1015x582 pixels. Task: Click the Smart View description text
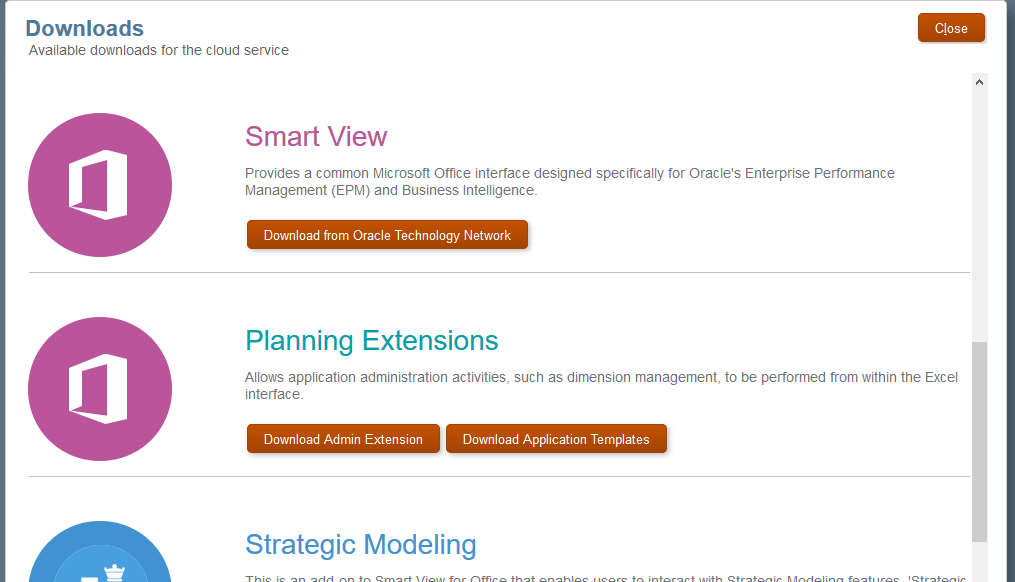tap(570, 181)
